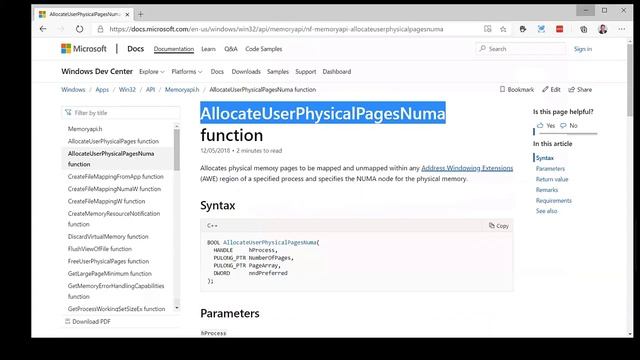Viewport: 640px width, 360px height.
Task: Click Download PDF
Action: pos(88,322)
